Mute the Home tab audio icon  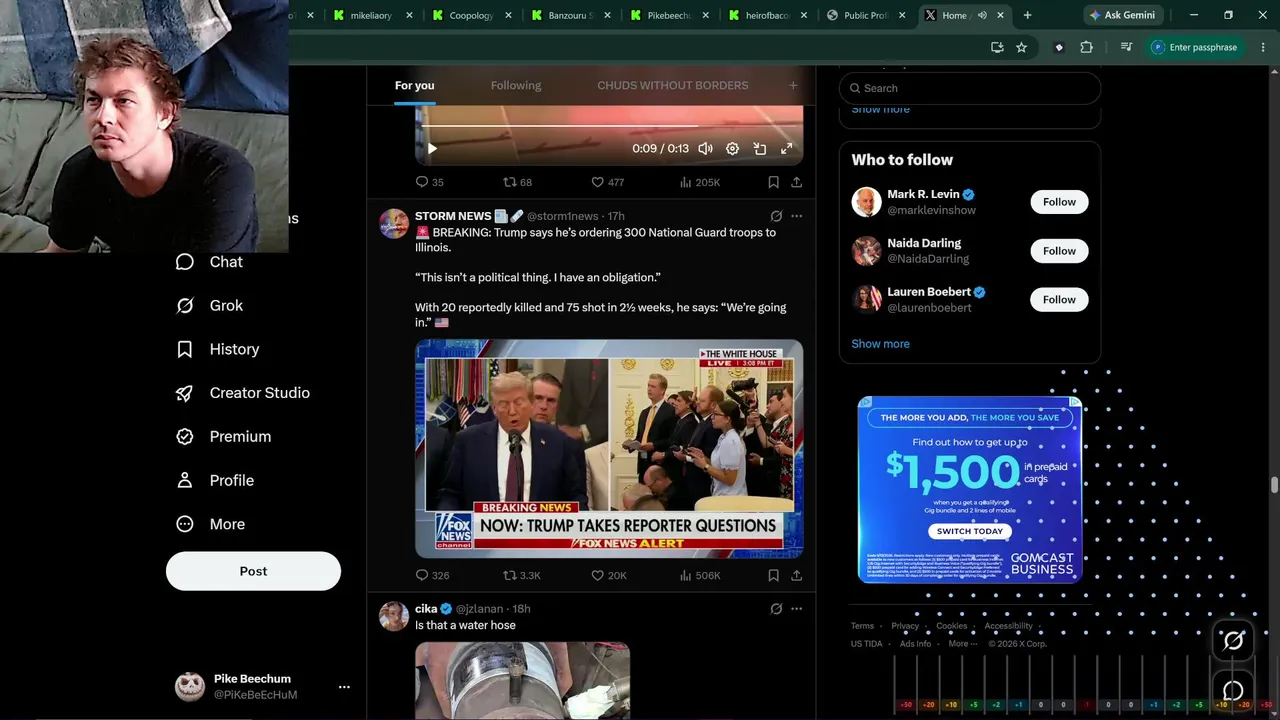click(x=982, y=15)
